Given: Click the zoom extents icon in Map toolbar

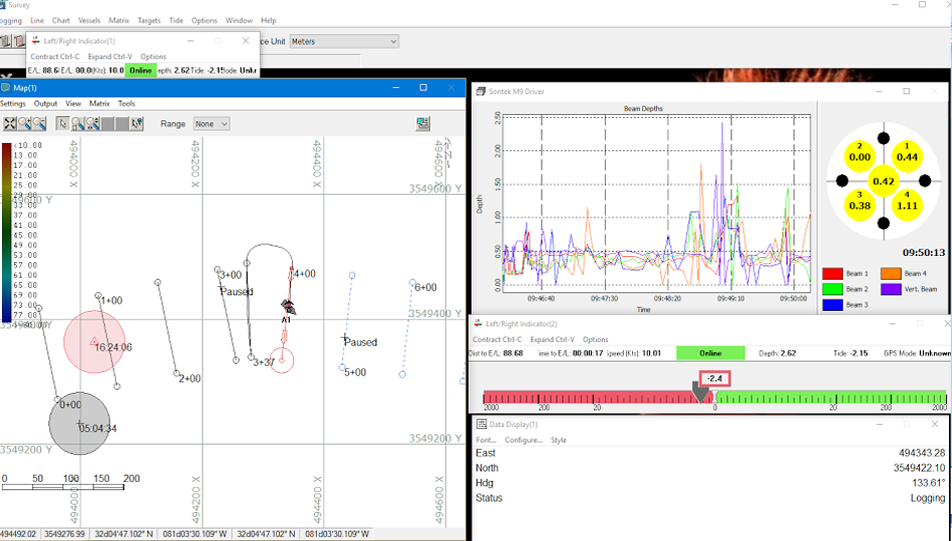Looking at the screenshot, I should click(10, 124).
